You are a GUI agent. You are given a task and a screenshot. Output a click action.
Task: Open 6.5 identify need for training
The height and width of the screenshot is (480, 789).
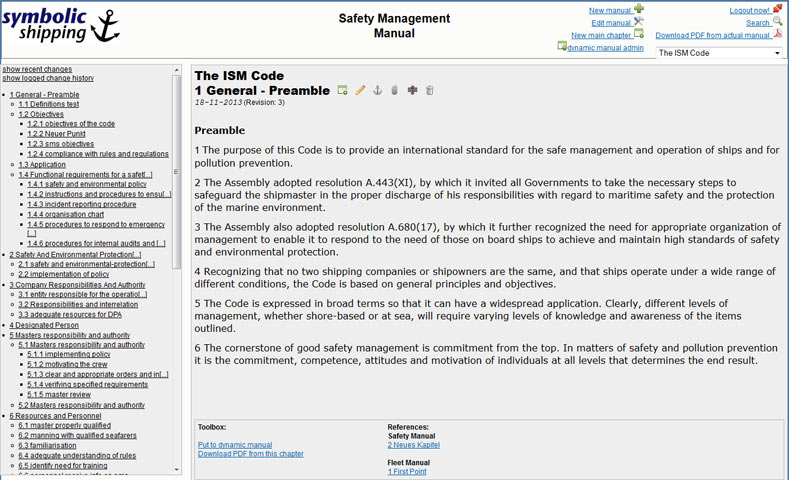[63, 465]
